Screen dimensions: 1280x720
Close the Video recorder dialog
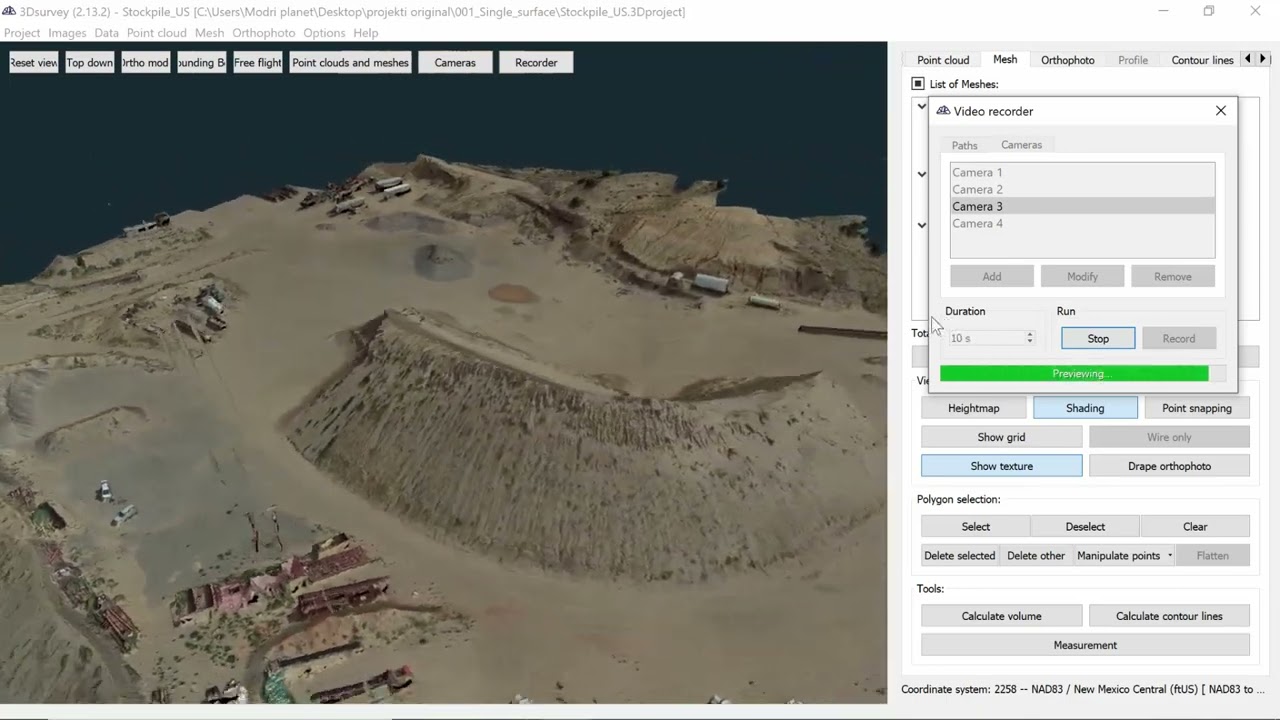coord(1220,111)
